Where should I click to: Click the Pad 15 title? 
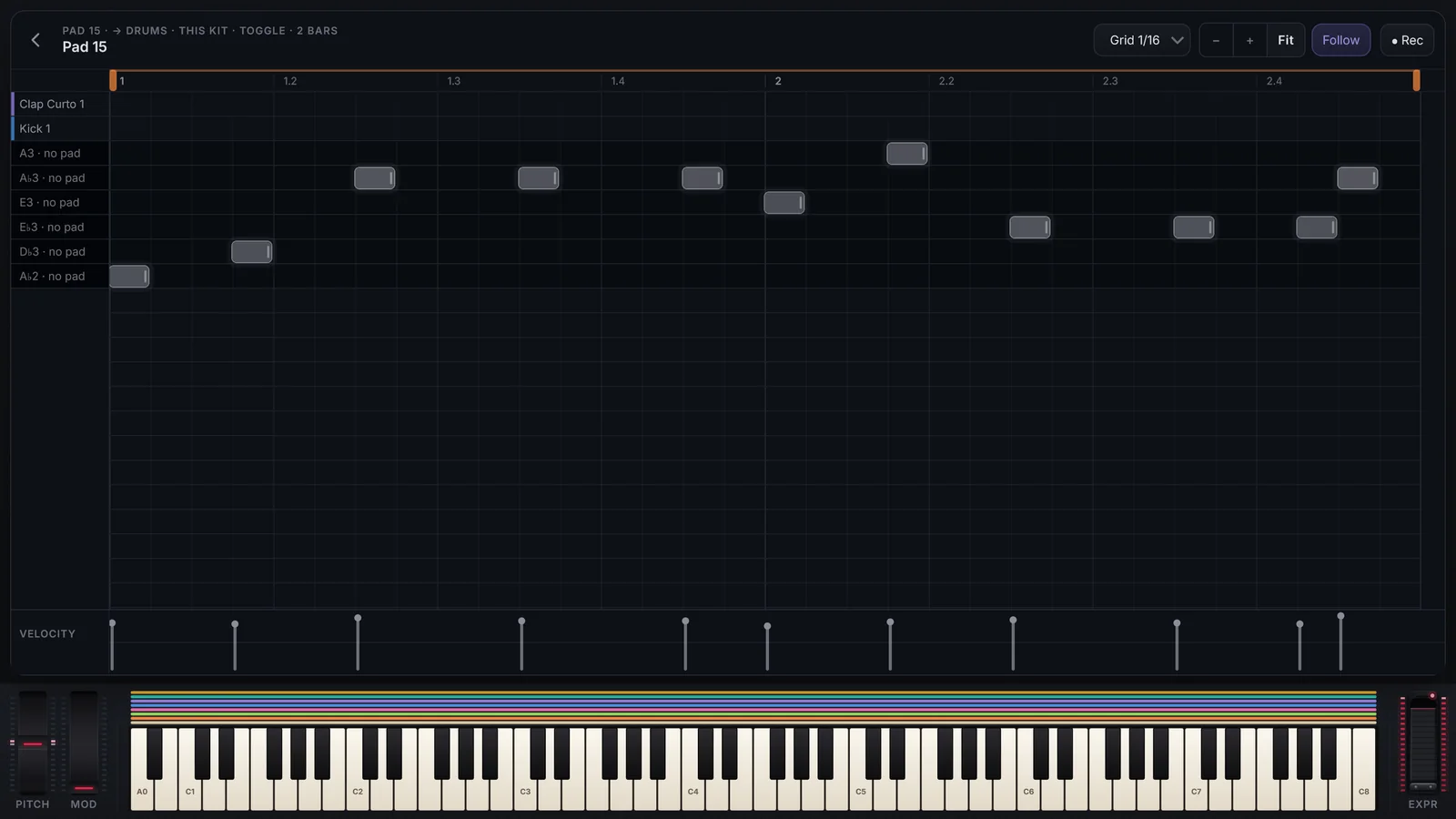(85, 46)
